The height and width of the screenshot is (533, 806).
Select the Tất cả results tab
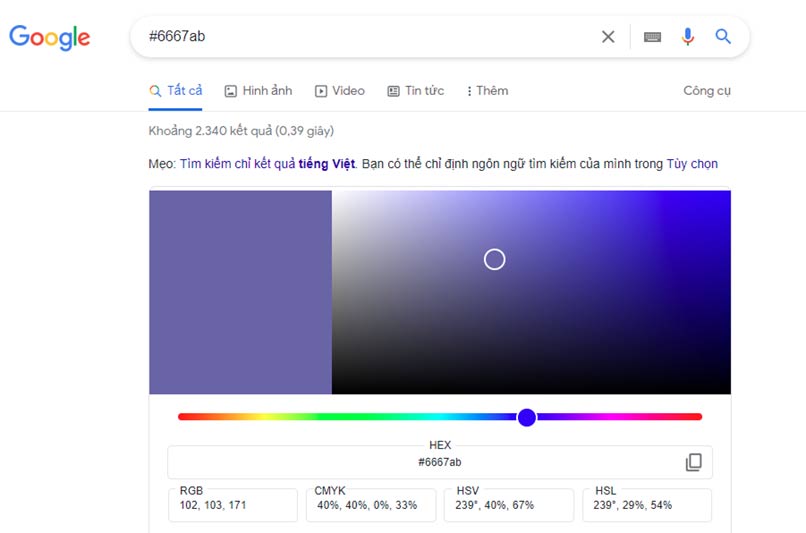(176, 91)
